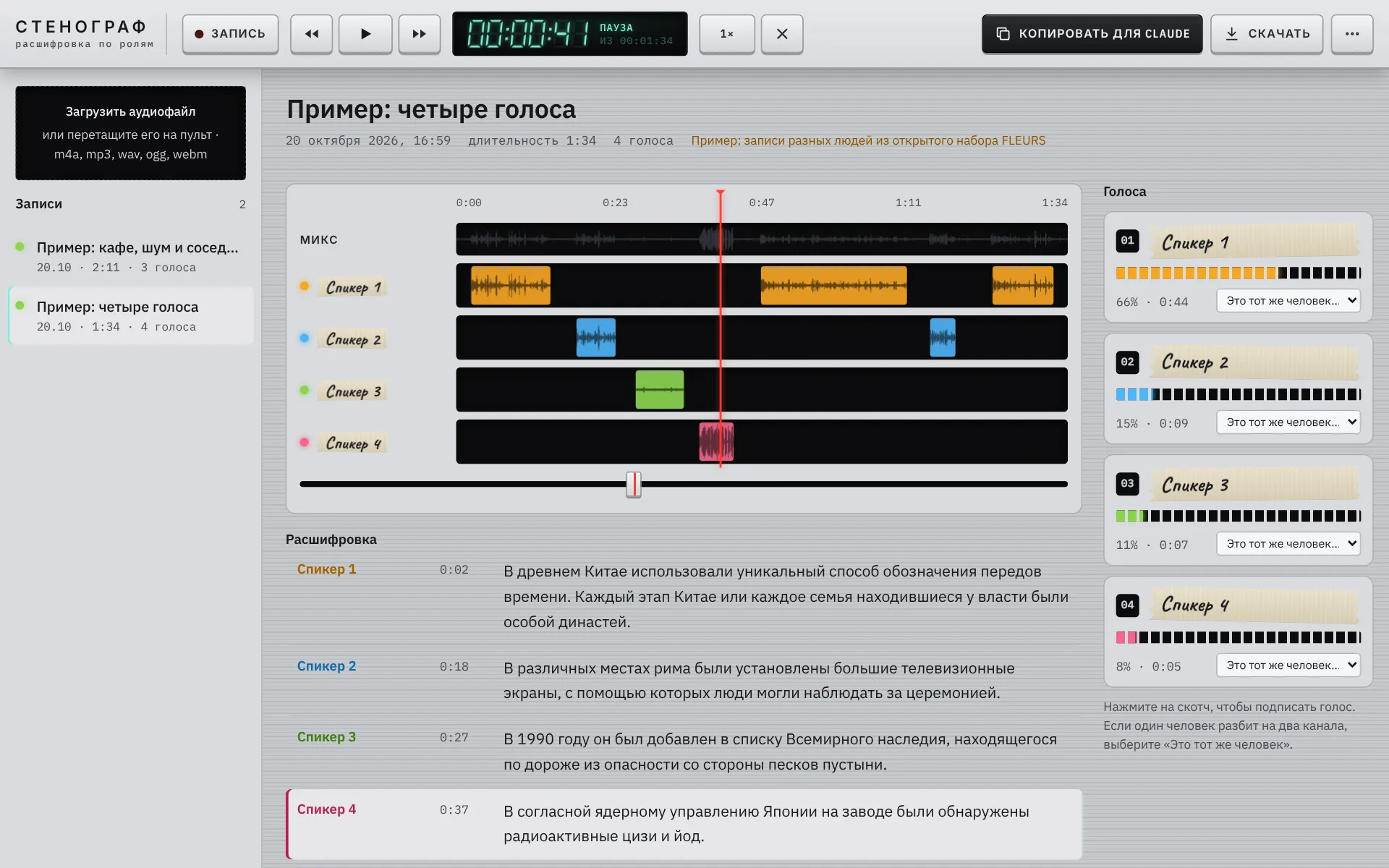Click the rewind button

point(312,34)
